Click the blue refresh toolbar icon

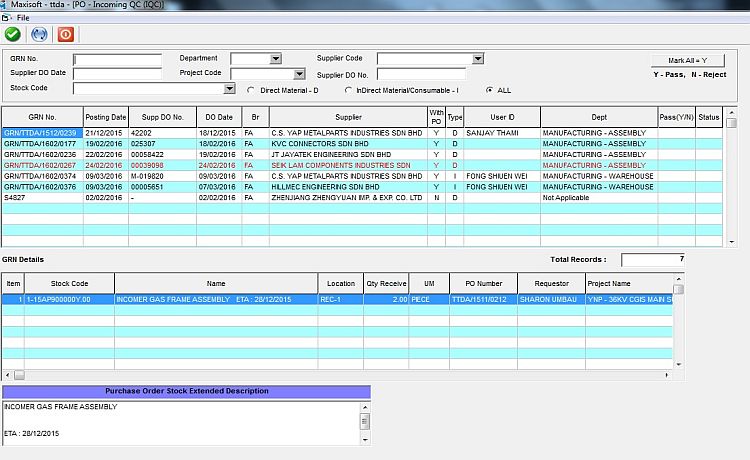[40, 33]
